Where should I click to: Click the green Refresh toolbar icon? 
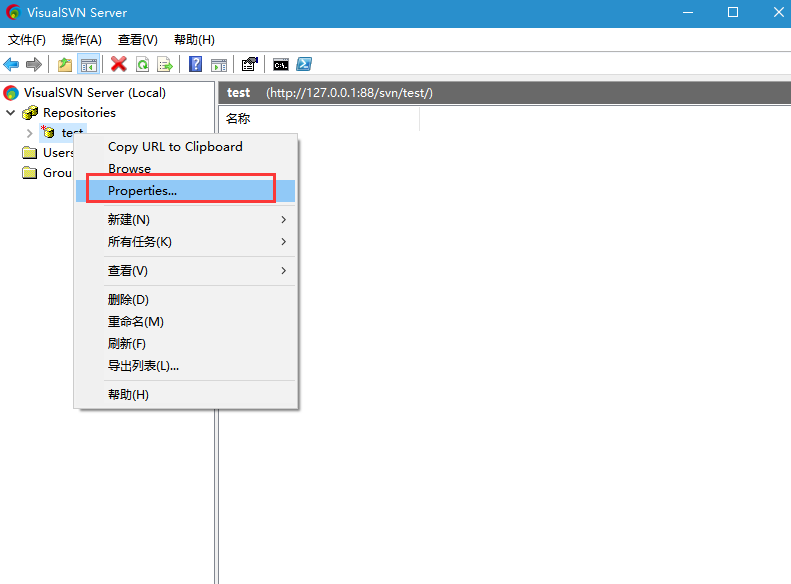[x=143, y=65]
